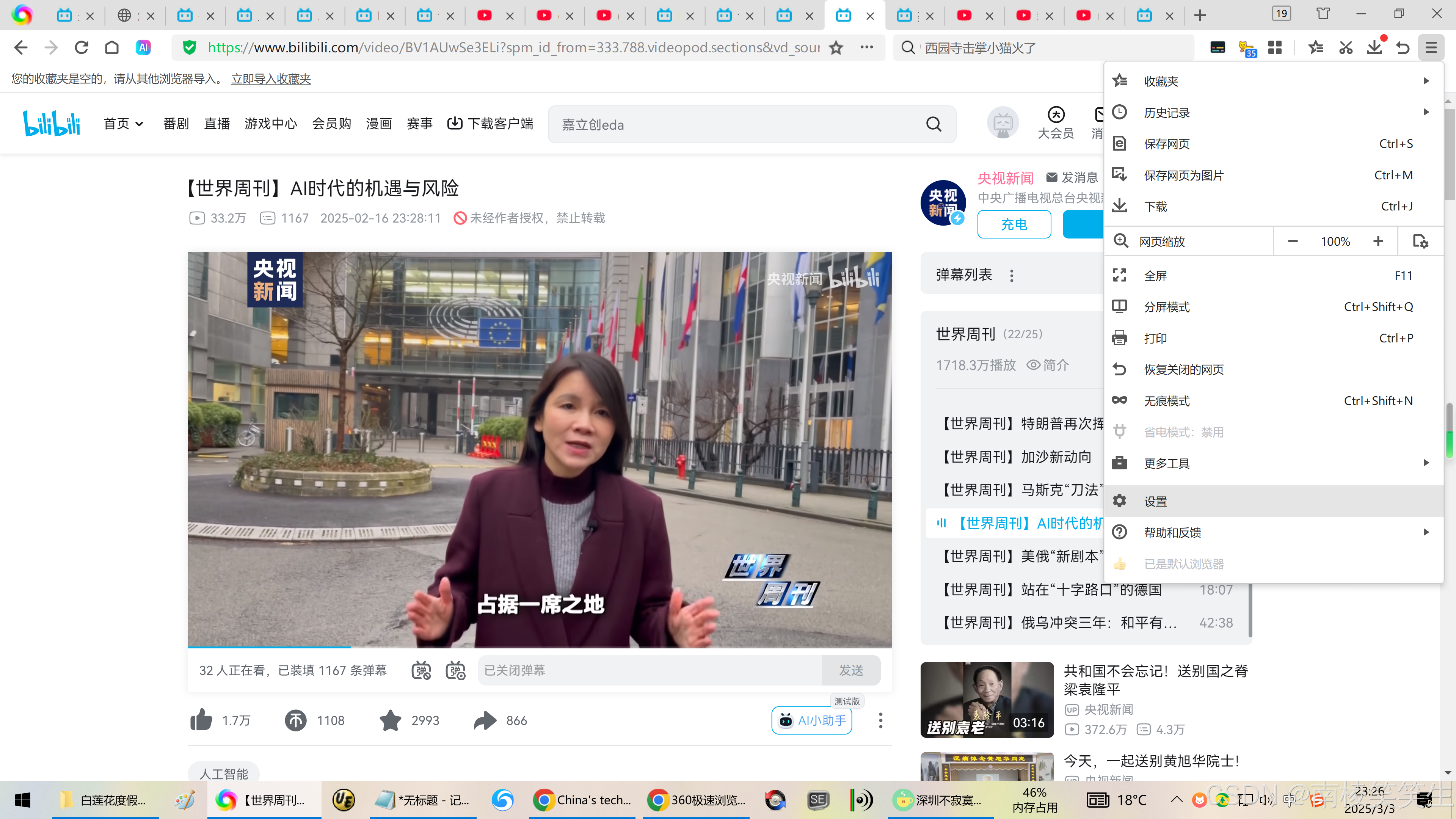Expand the 首页 dropdown arrow
The image size is (1456, 819).
pos(140,124)
